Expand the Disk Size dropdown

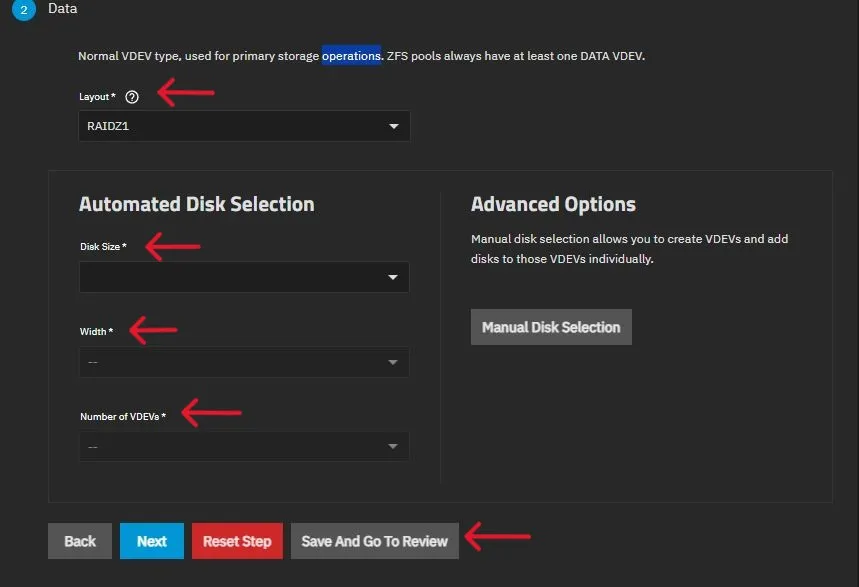[240, 277]
